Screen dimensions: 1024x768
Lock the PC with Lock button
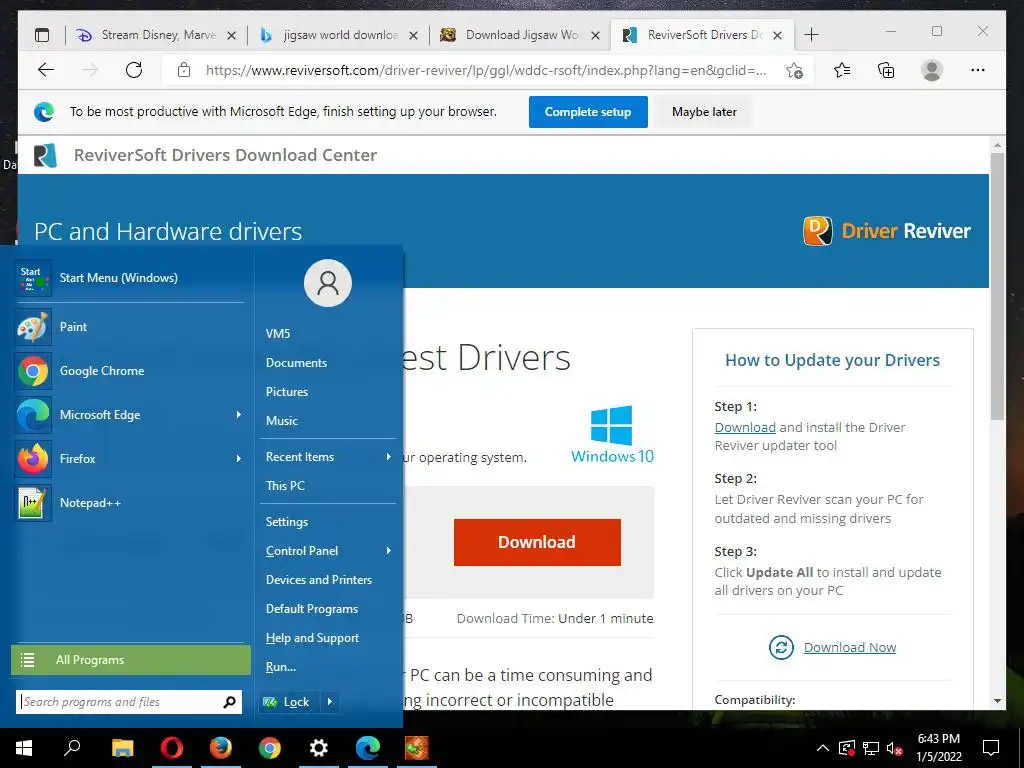tap(288, 702)
